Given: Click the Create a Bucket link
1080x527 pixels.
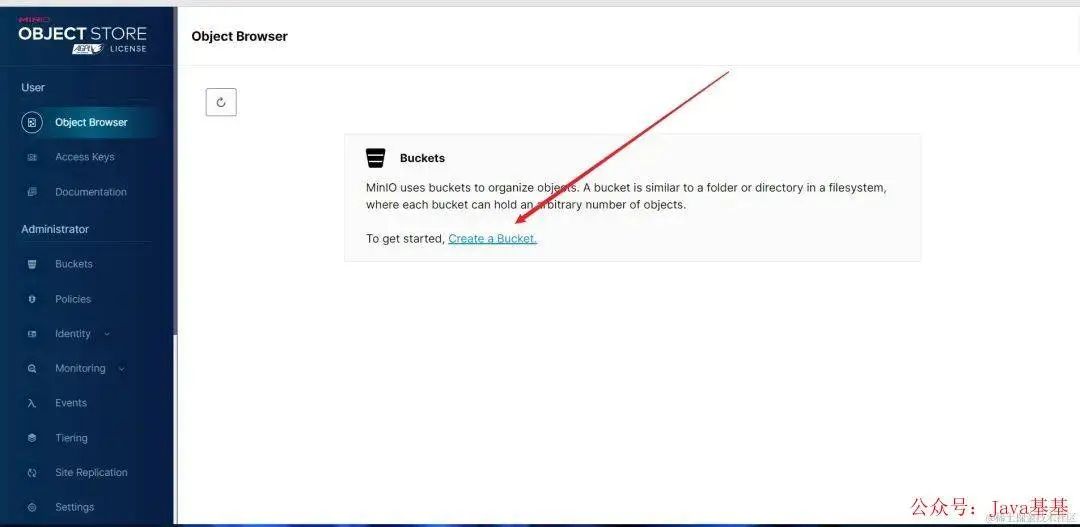Looking at the screenshot, I should [x=492, y=238].
